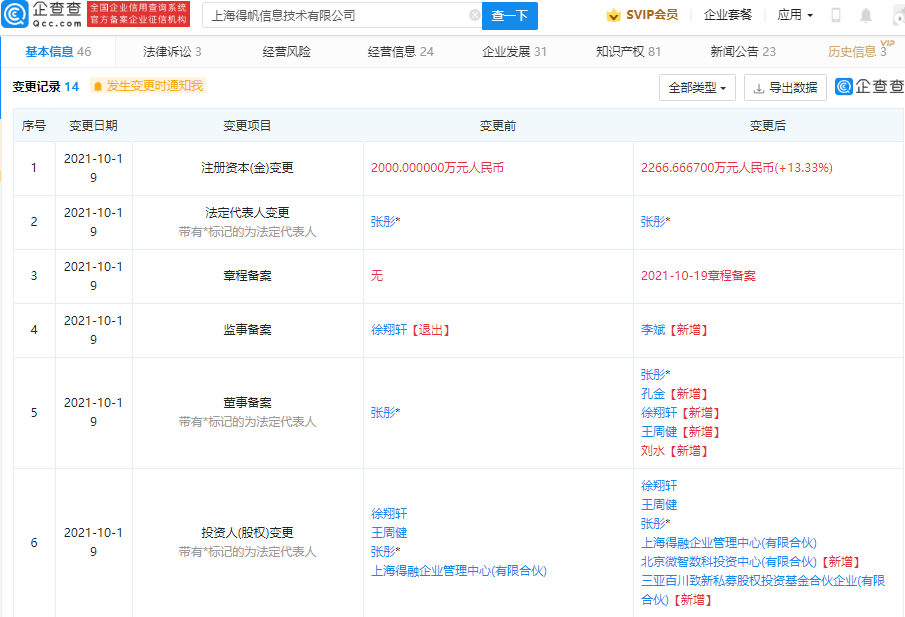Click the 变更后 column header
905x617 pixels.
pos(768,126)
